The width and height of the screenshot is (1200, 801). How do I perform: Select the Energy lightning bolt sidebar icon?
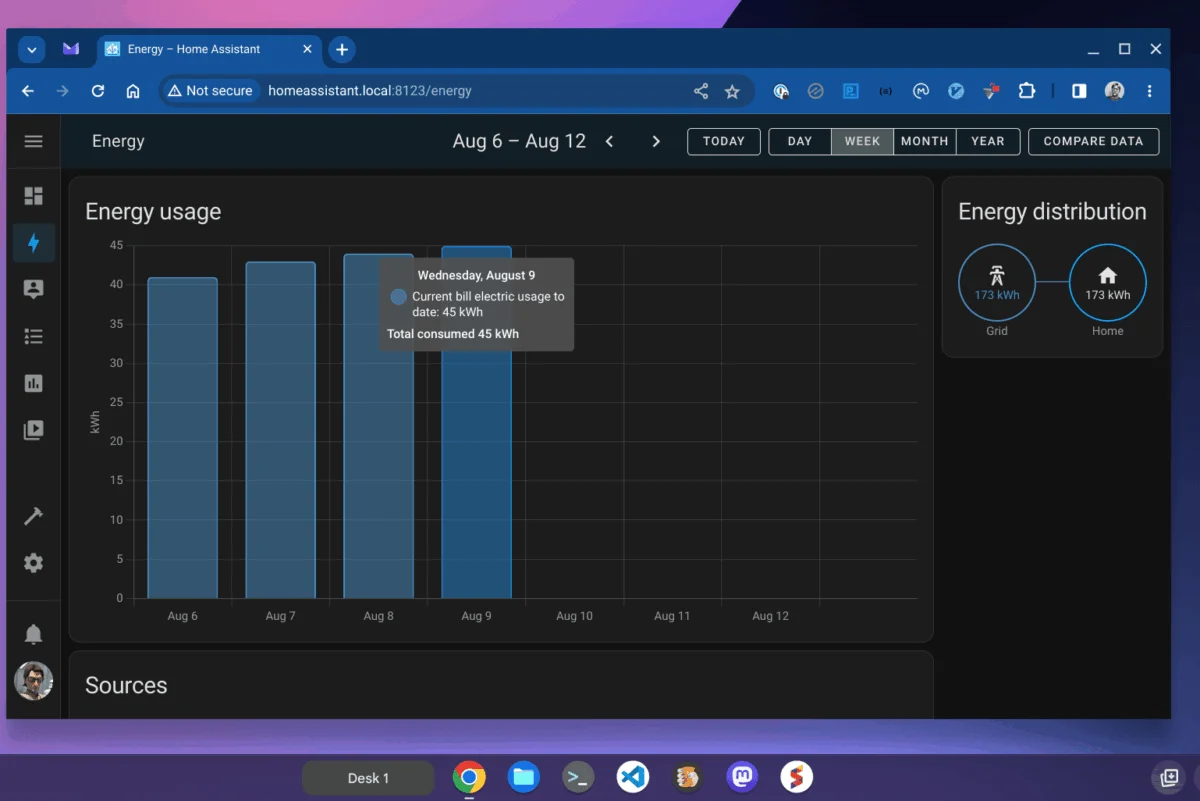pyautogui.click(x=33, y=242)
